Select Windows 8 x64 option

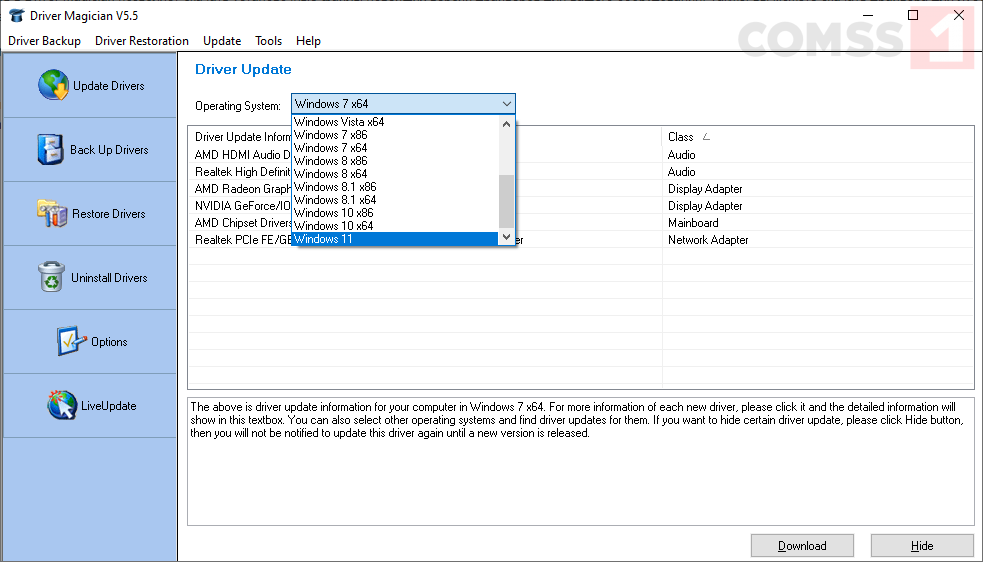tap(396, 174)
